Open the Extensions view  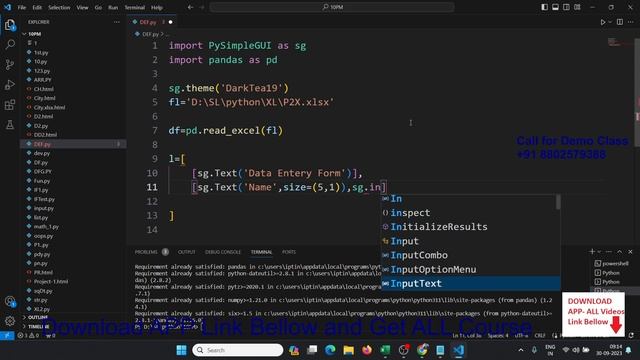(x=10, y=104)
